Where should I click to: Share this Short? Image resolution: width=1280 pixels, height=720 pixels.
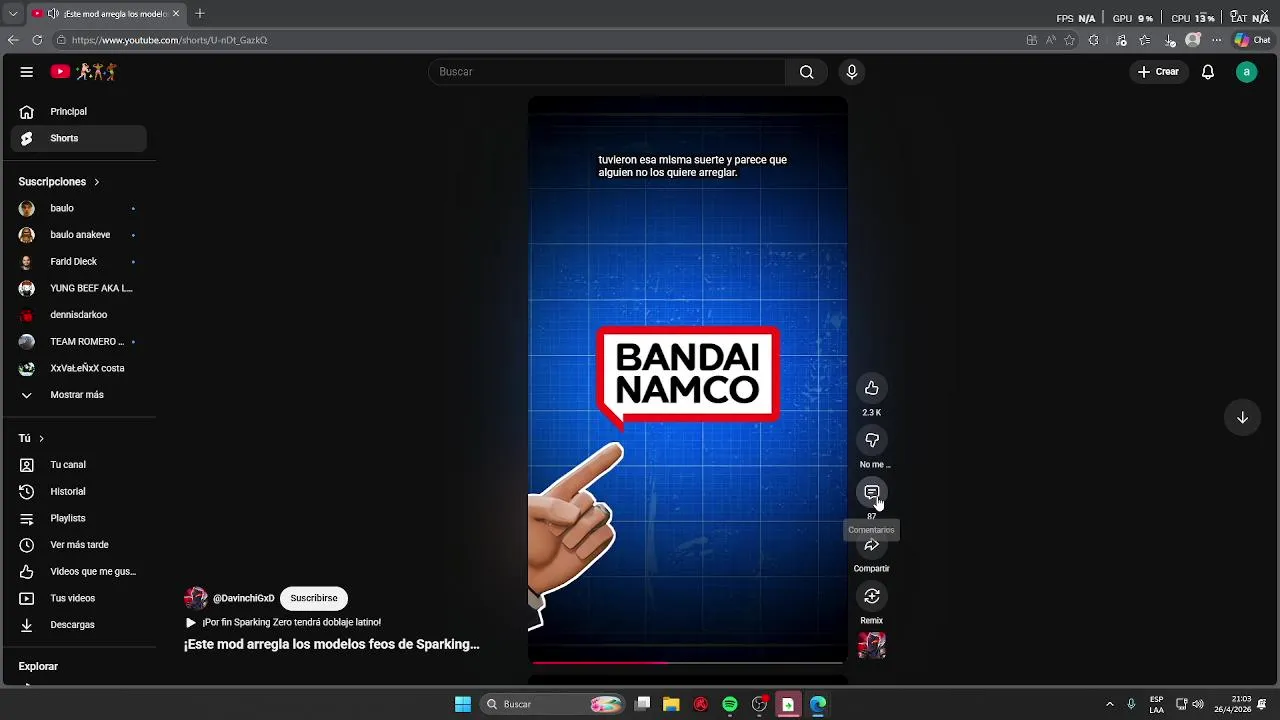click(x=872, y=545)
